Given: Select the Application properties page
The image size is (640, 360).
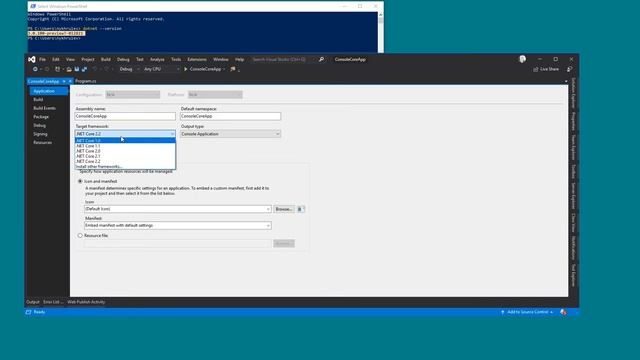Looking at the screenshot, I should [49, 91].
